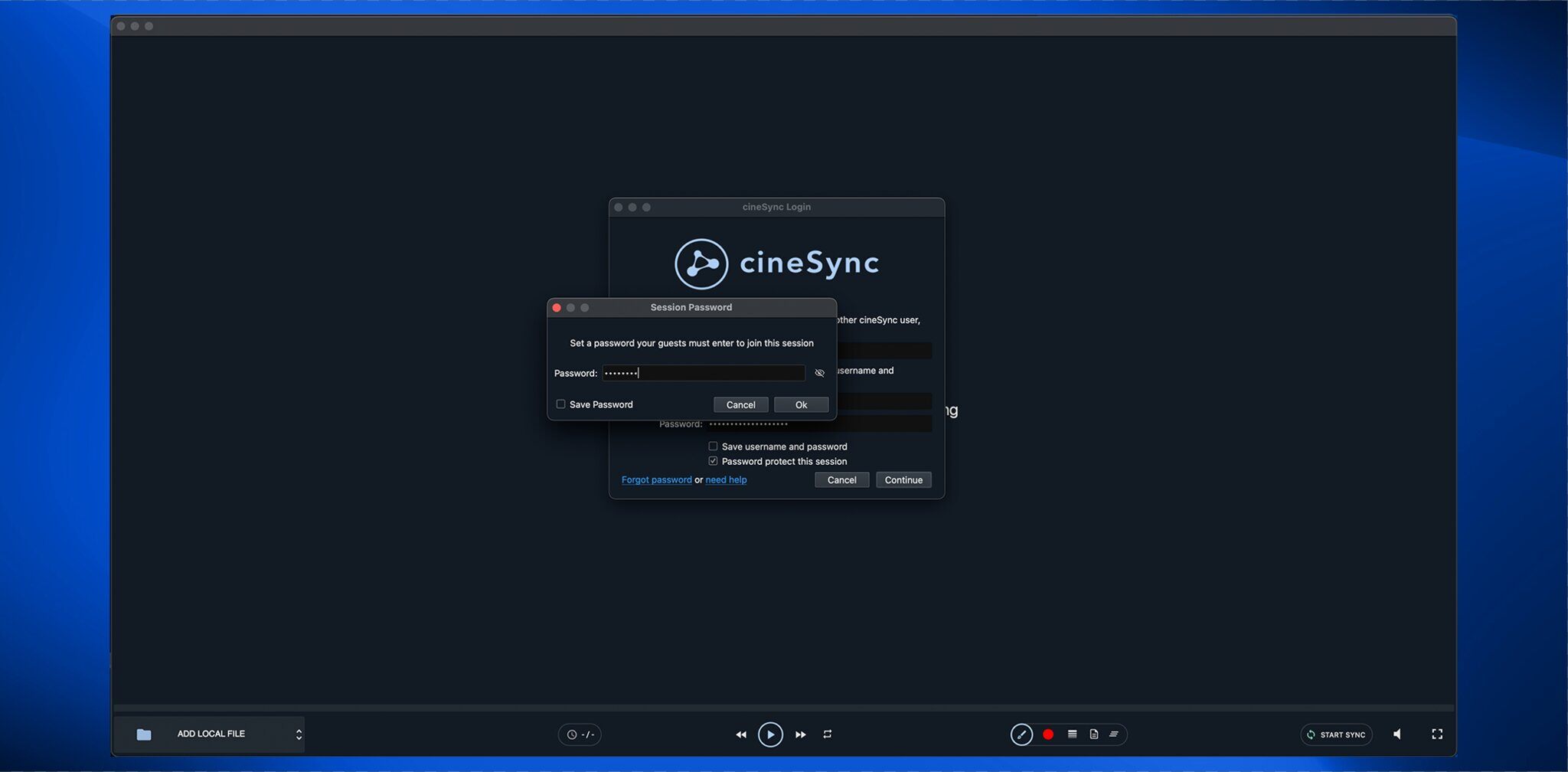The height and width of the screenshot is (772, 1568).
Task: Click the fast-forward button
Action: pos(800,734)
